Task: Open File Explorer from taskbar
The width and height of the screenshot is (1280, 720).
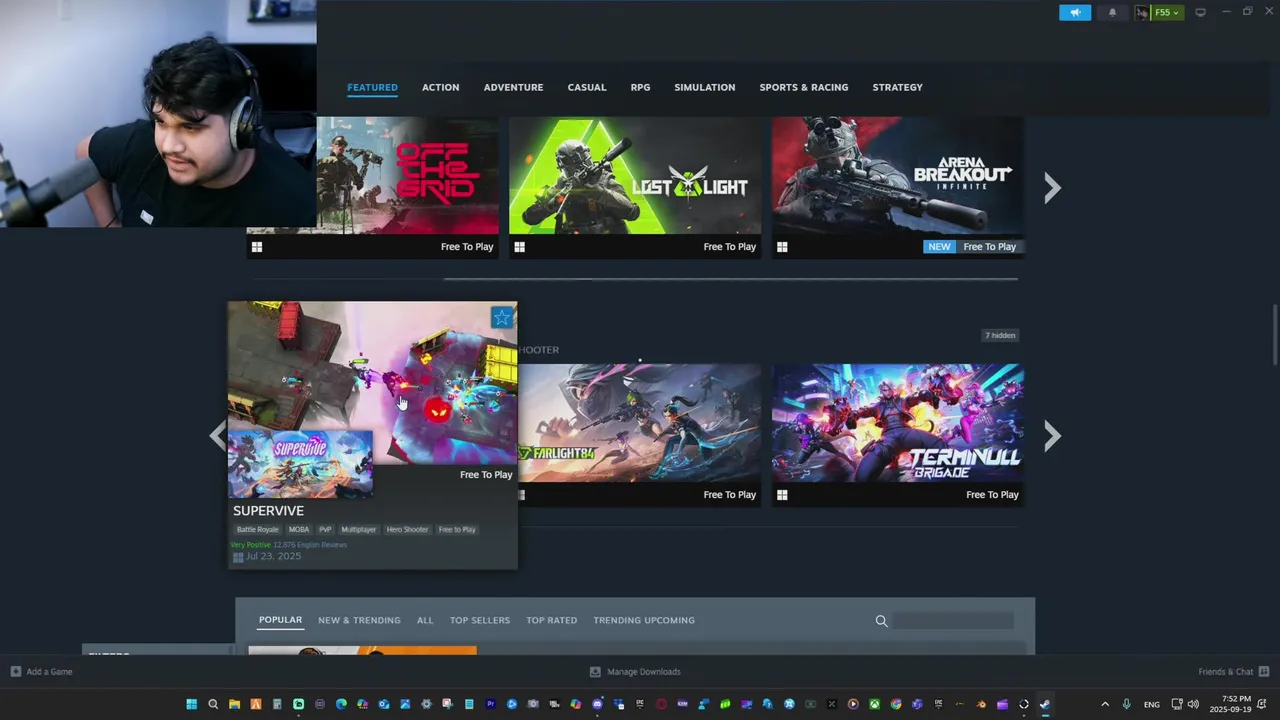Action: tap(234, 704)
